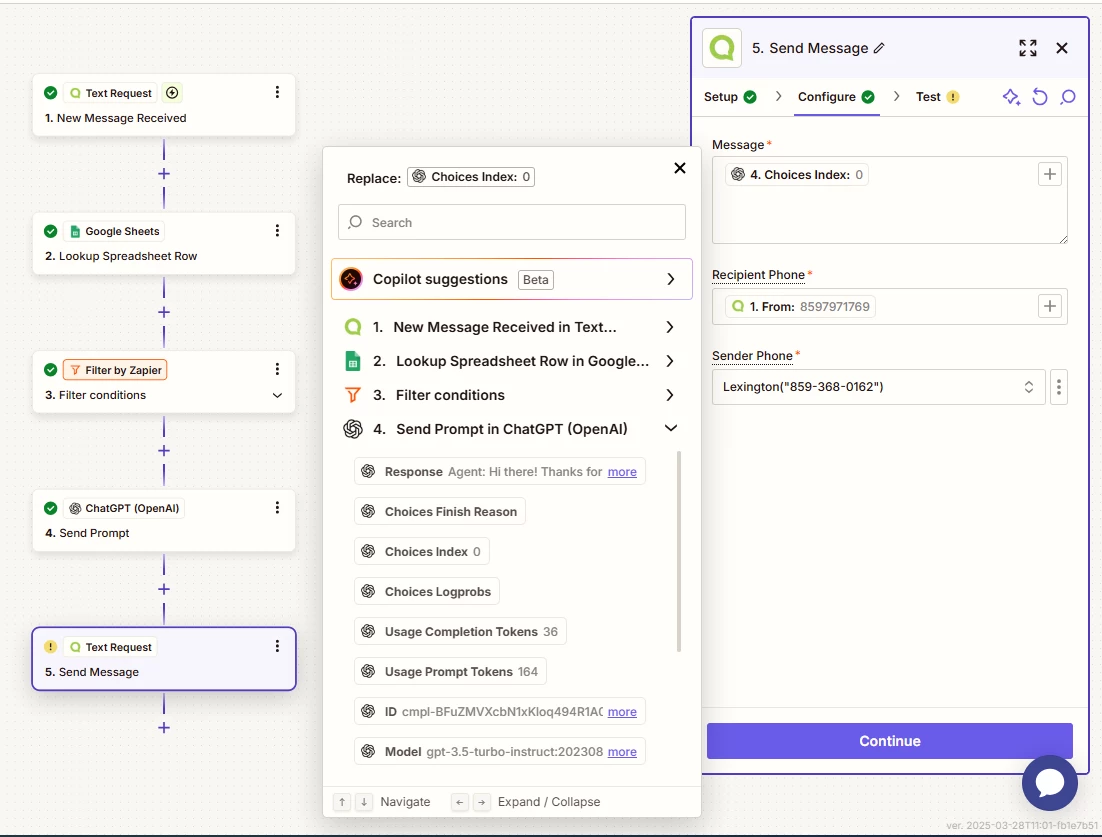This screenshot has width=1102, height=837.
Task: Click the Continue button
Action: (889, 741)
